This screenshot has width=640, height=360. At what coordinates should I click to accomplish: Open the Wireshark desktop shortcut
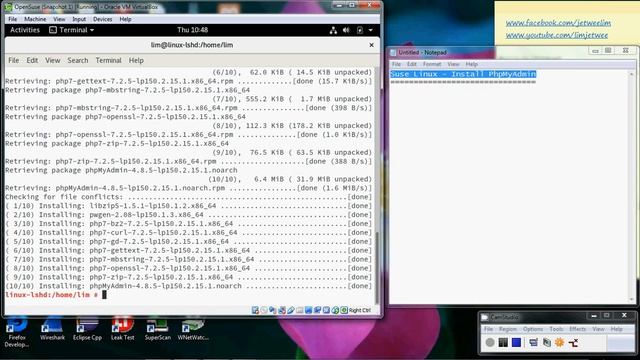tap(52, 330)
